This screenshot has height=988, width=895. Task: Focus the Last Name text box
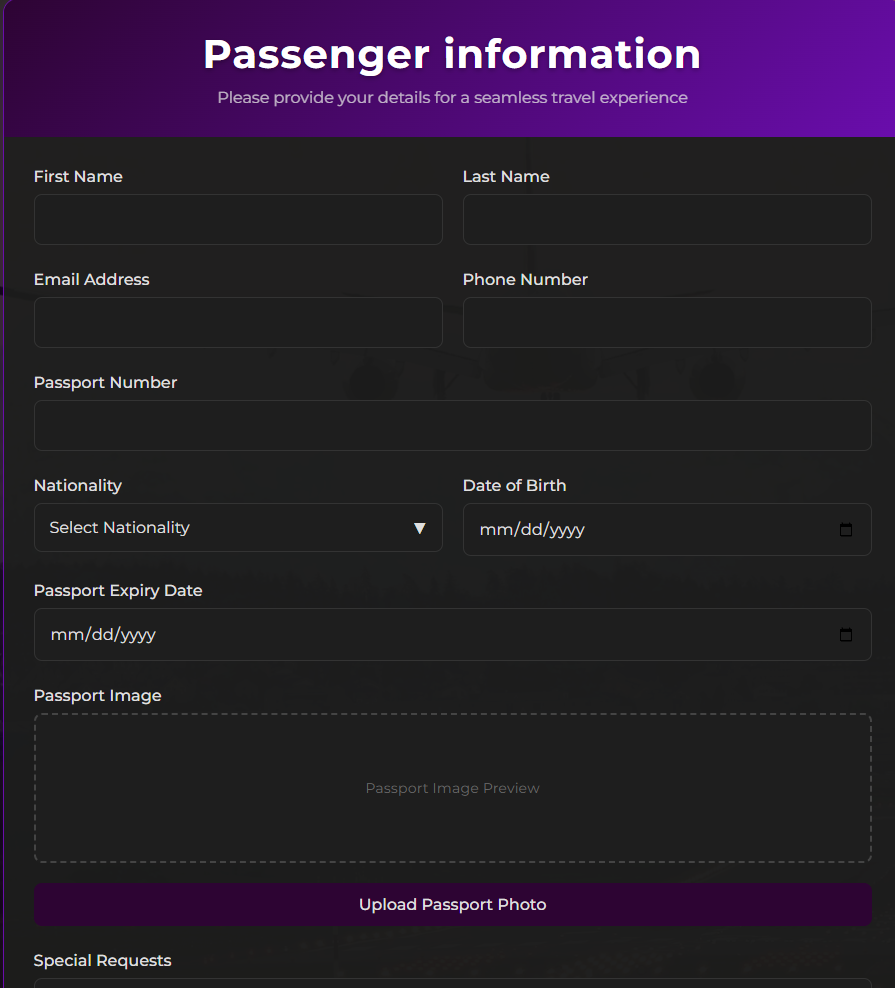[x=667, y=220]
